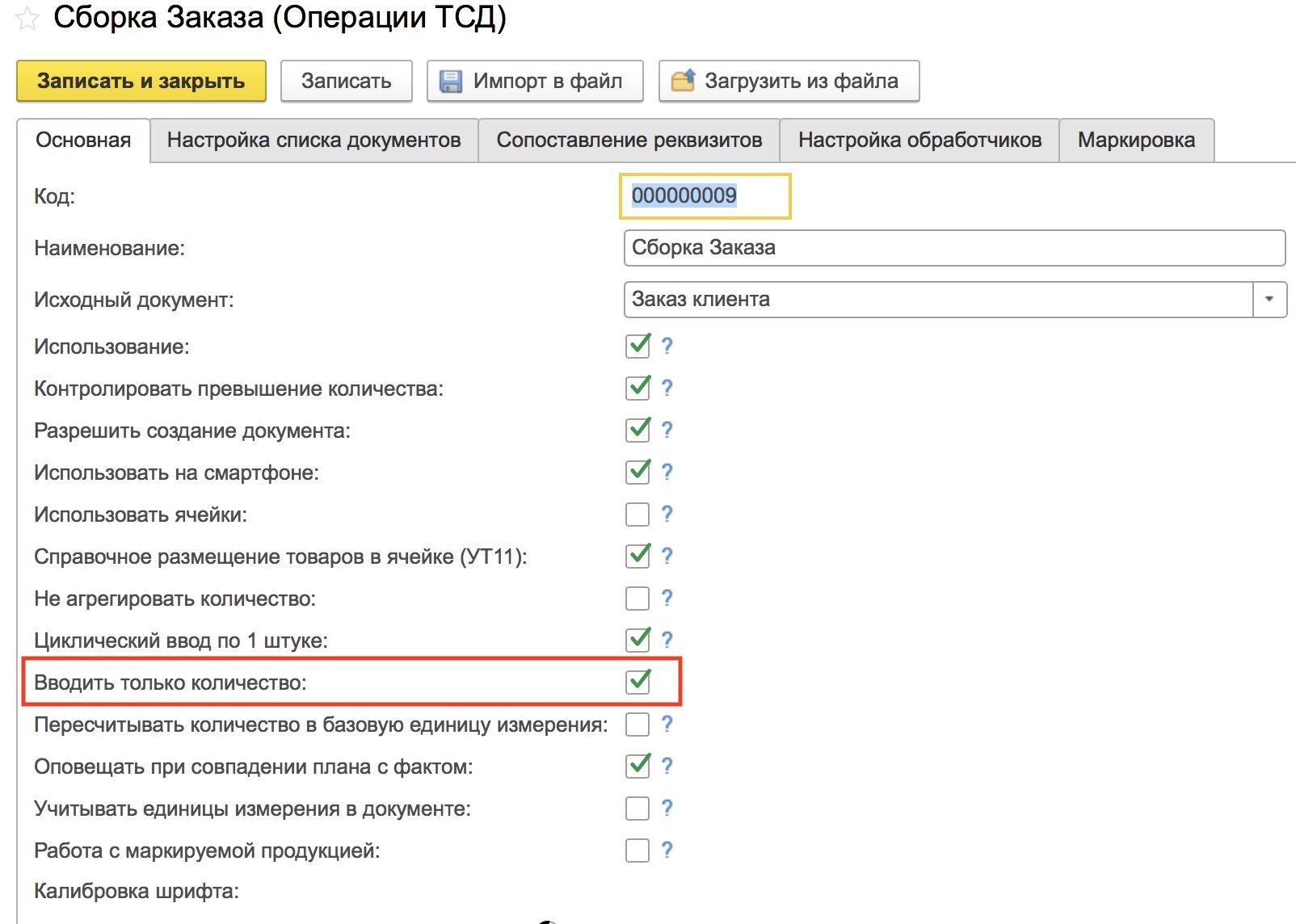Uncheck Оповещать при совпадении плана с фактом
Screen dimensions: 1296x924
coord(638,766)
